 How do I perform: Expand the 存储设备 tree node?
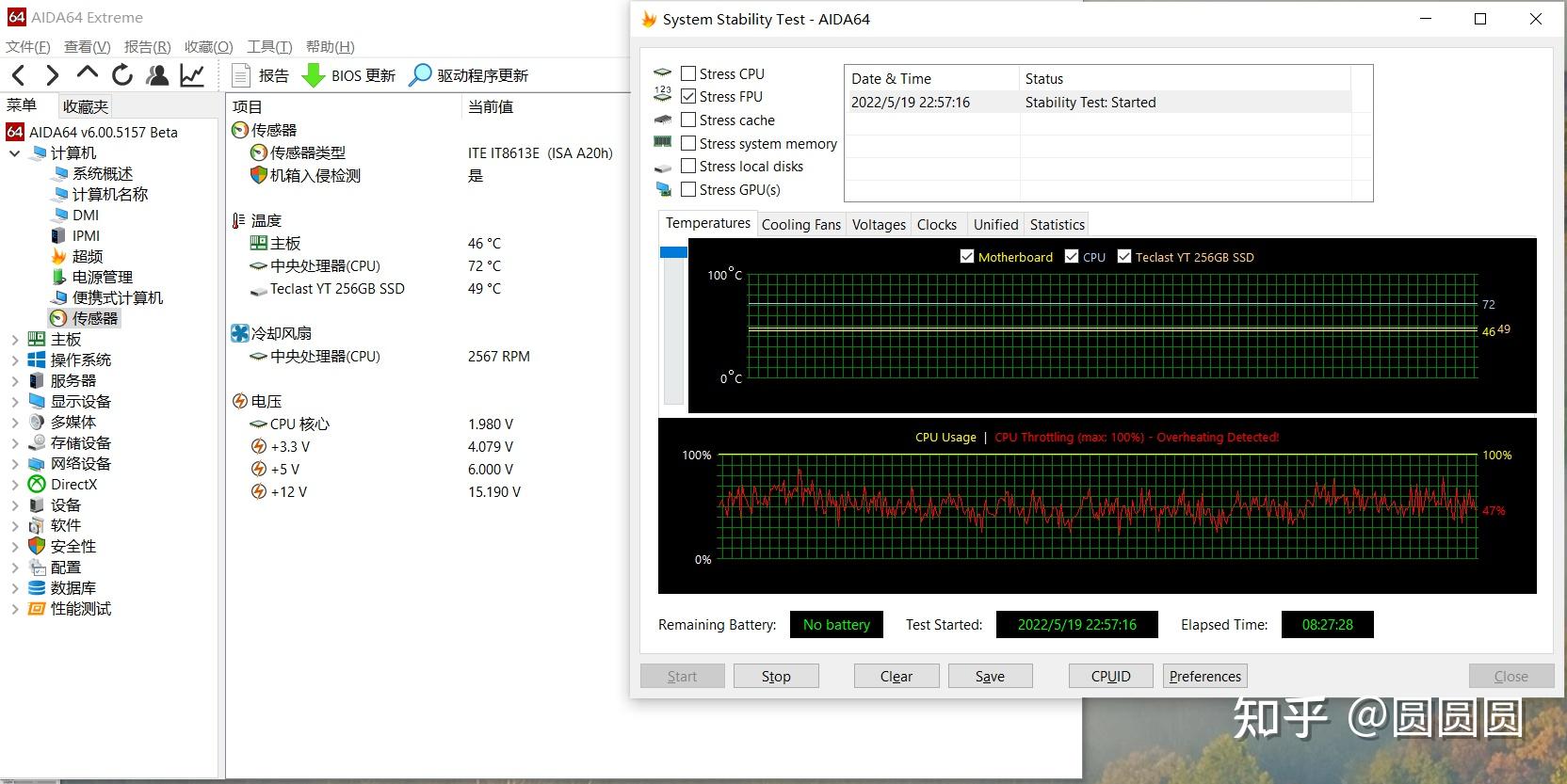(x=14, y=442)
